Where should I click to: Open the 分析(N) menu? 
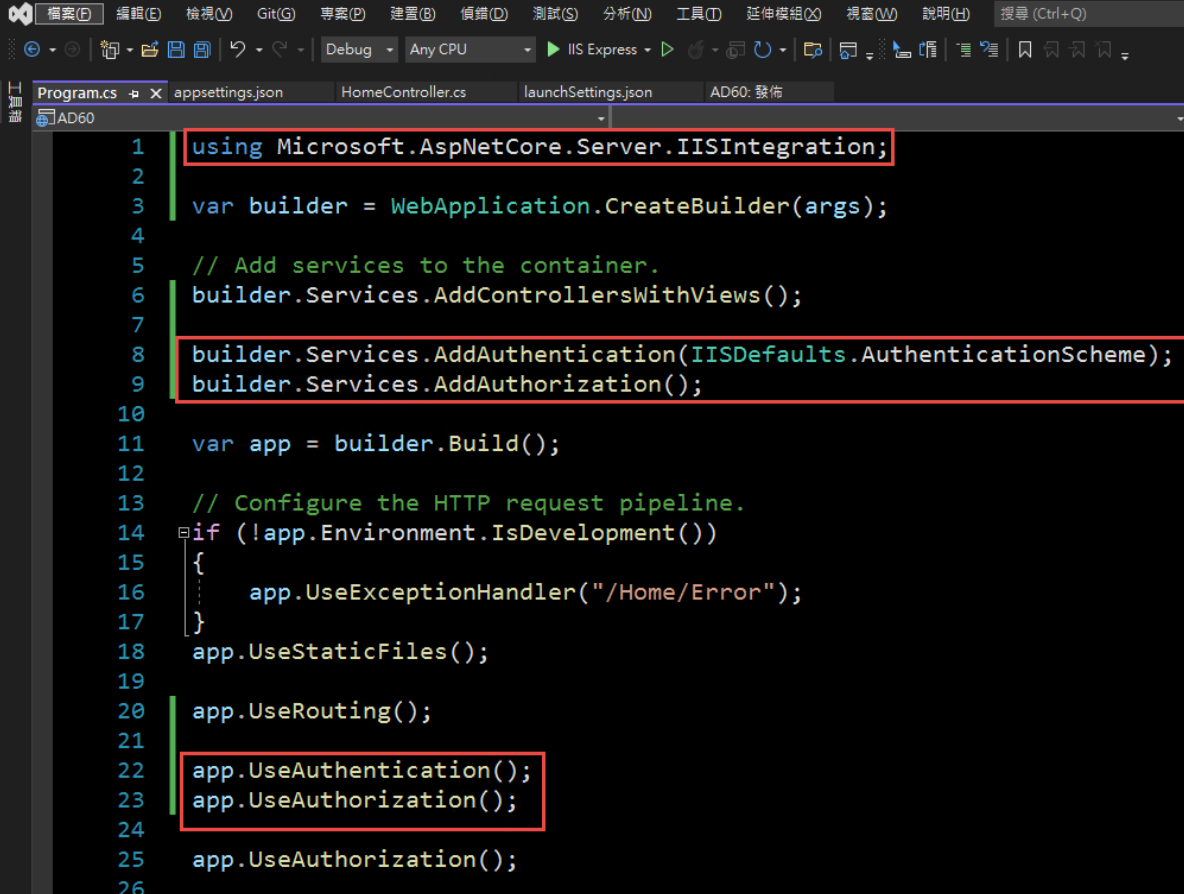(627, 14)
